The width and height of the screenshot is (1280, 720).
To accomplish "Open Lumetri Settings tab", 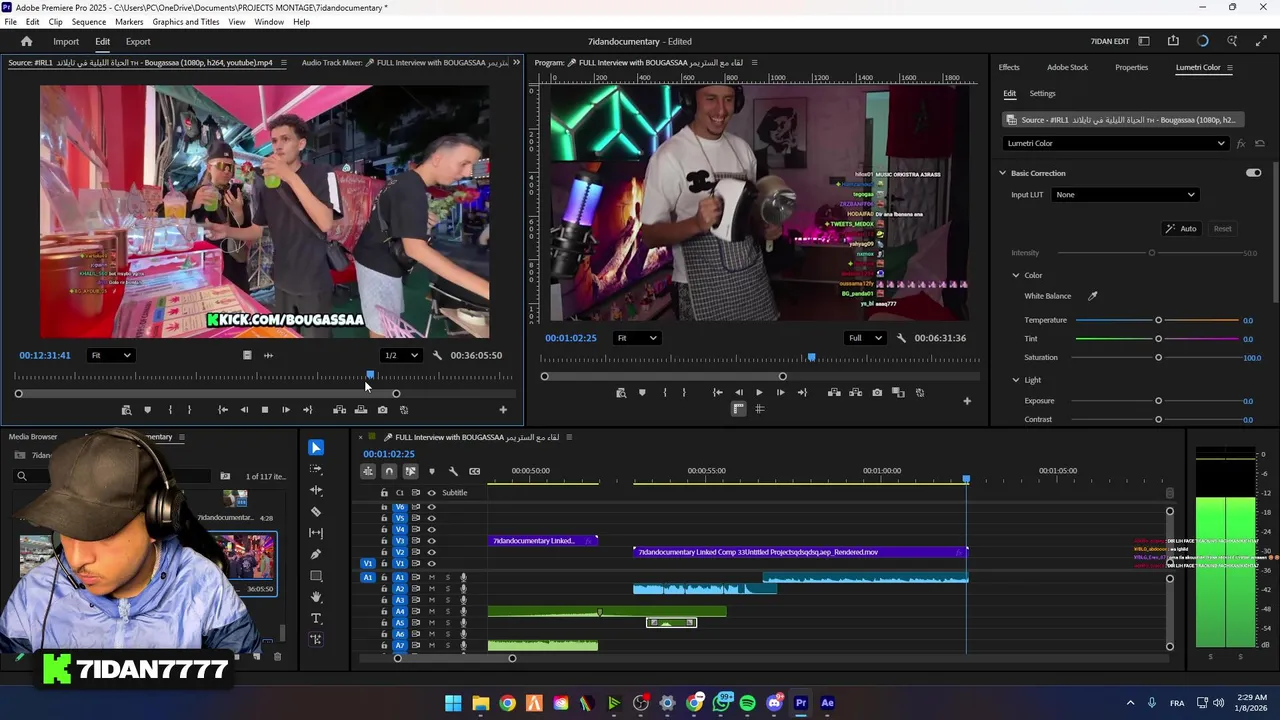I will pyautogui.click(x=1042, y=93).
